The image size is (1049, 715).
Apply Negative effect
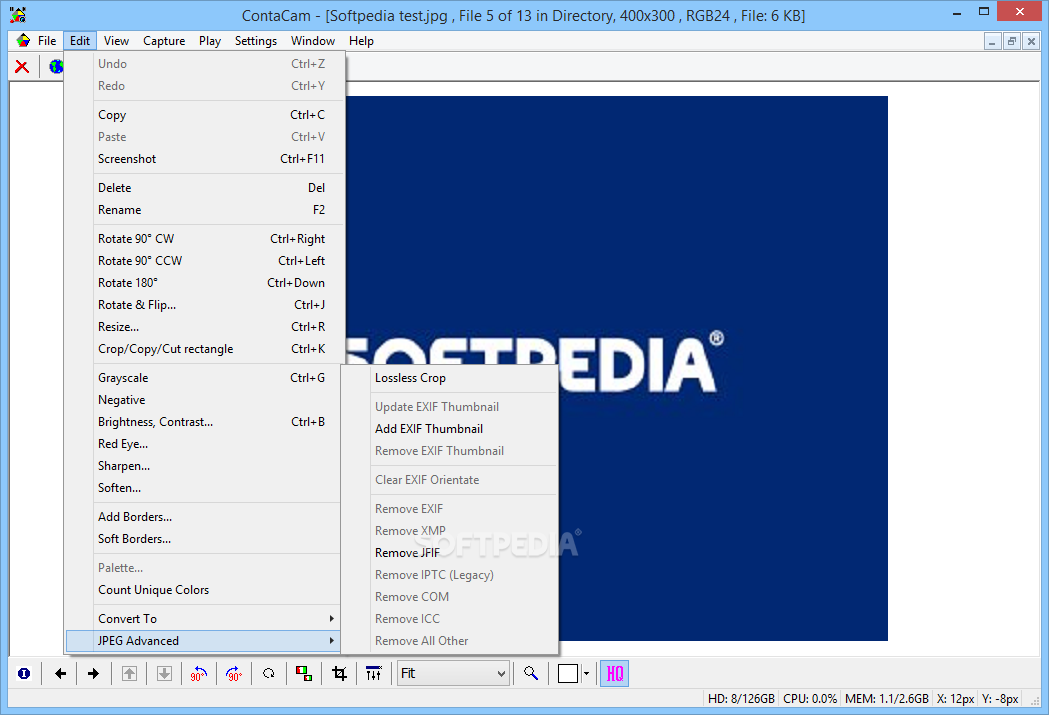[203, 400]
